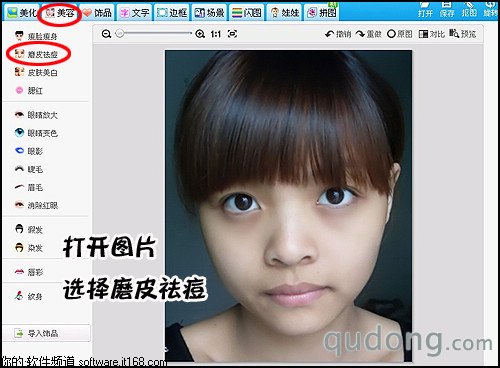Select the 染发 hair dye tool

pyautogui.click(x=29, y=248)
